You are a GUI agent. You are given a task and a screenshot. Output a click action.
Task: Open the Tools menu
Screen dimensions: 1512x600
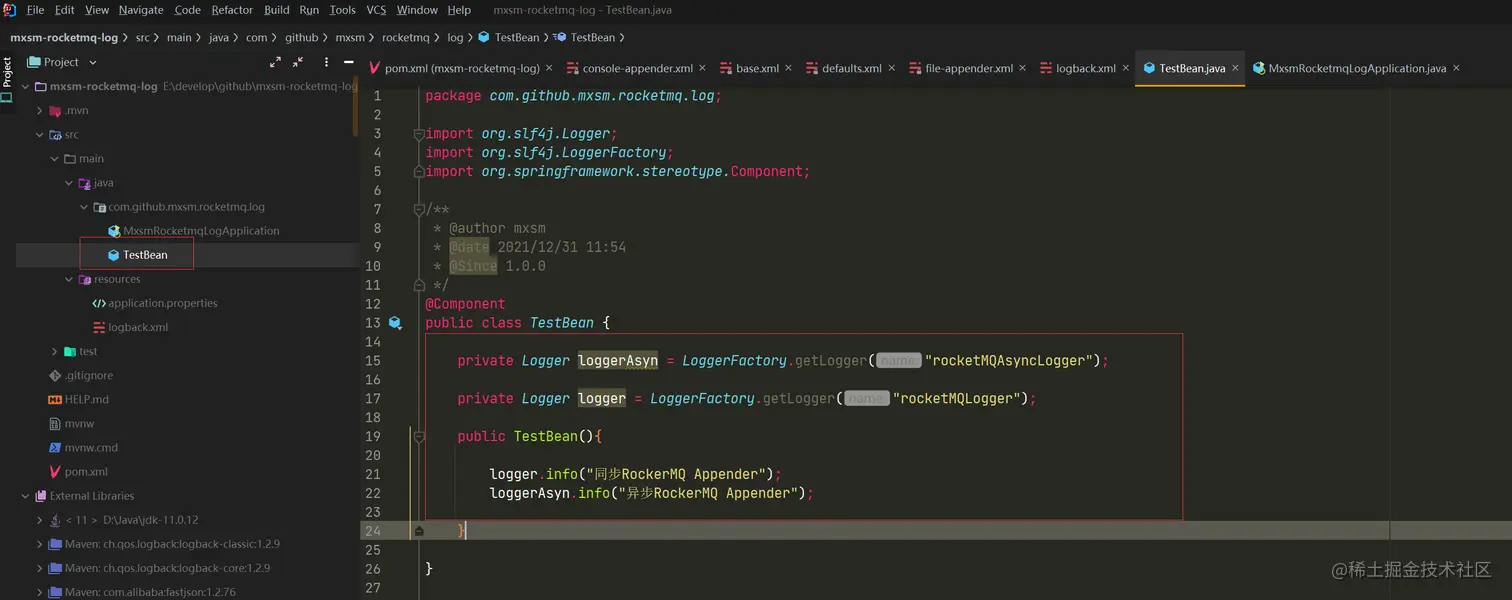pos(342,10)
